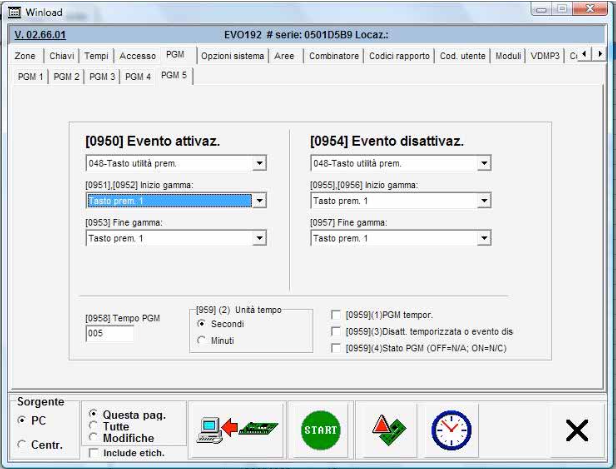The width and height of the screenshot is (616, 469).
Task: Switch to the Codici rapporto tab
Action: (x=399, y=56)
